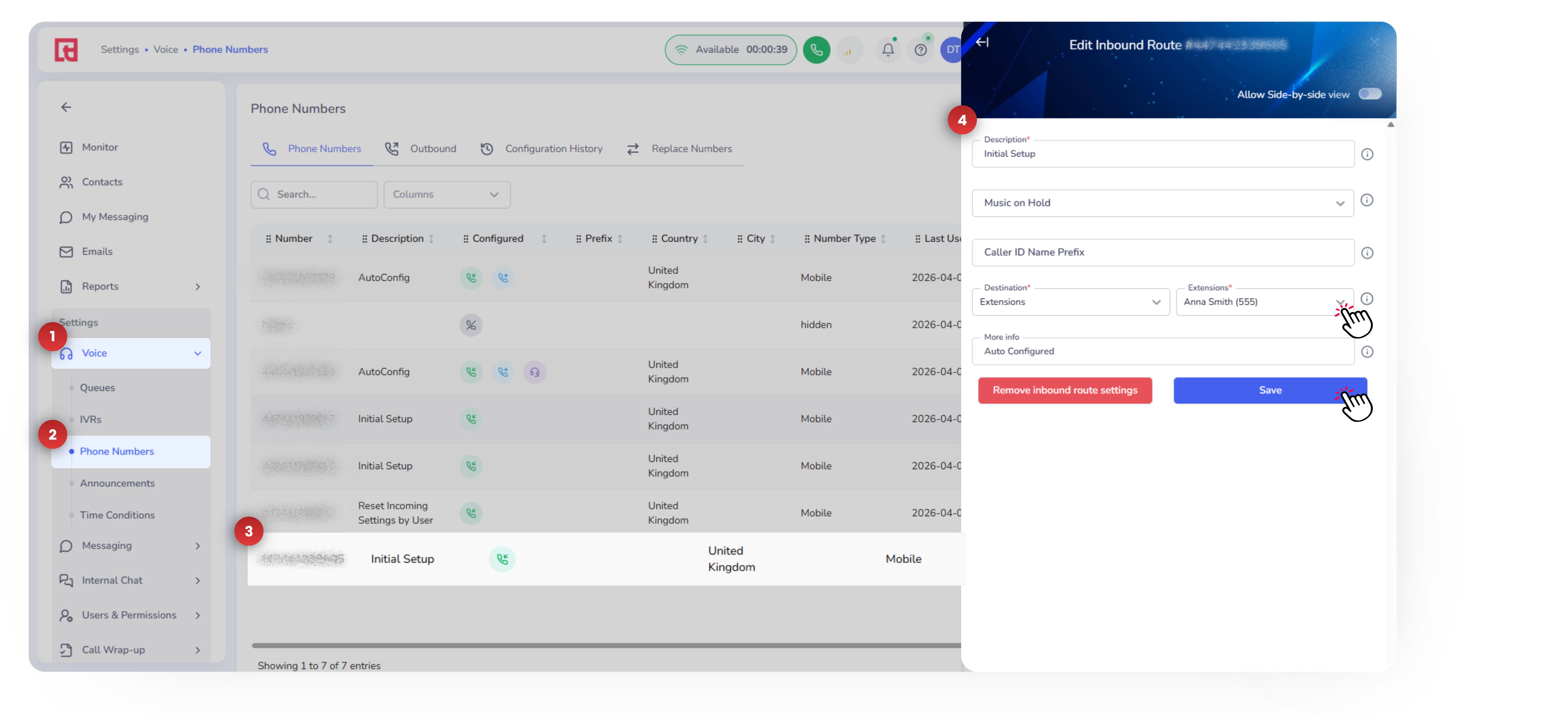Screen dimensions: 1568x714
Task: Click info icon next to Description field
Action: (1367, 155)
